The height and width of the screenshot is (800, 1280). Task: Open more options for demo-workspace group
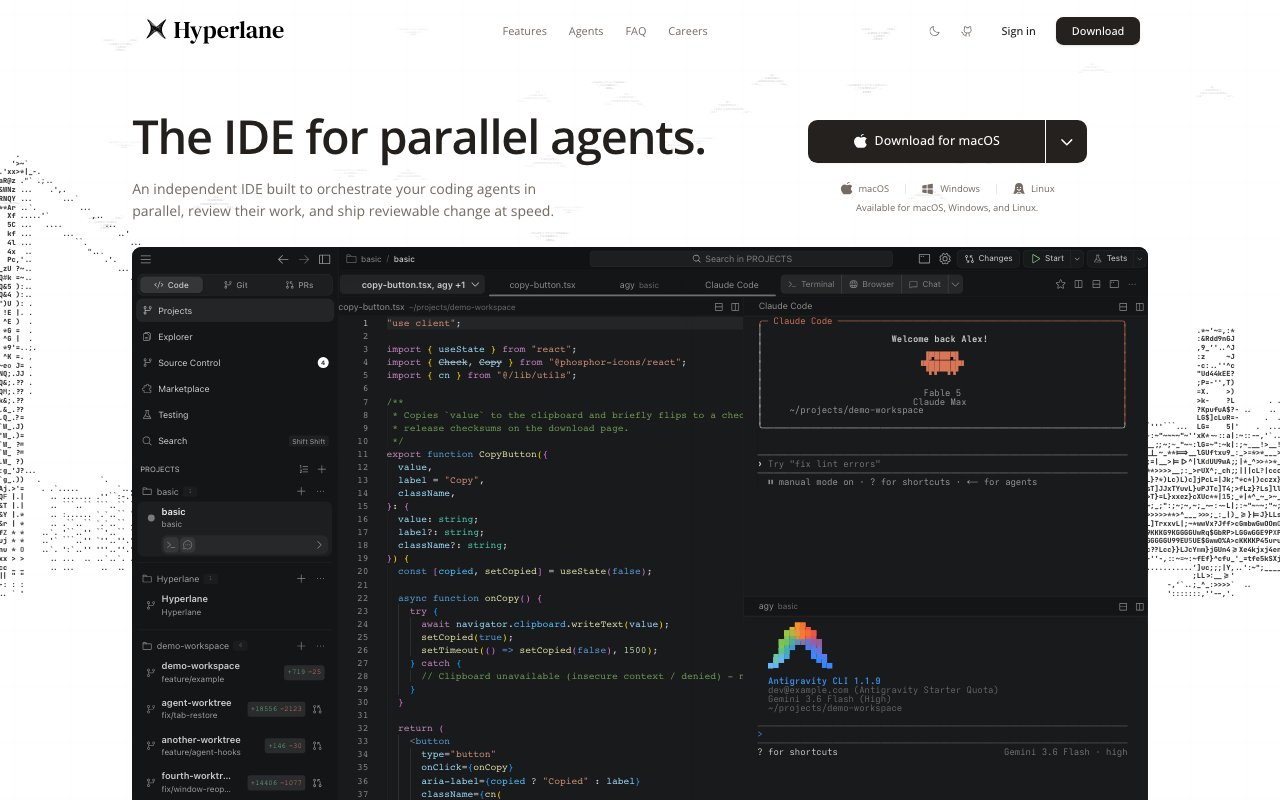click(321, 646)
